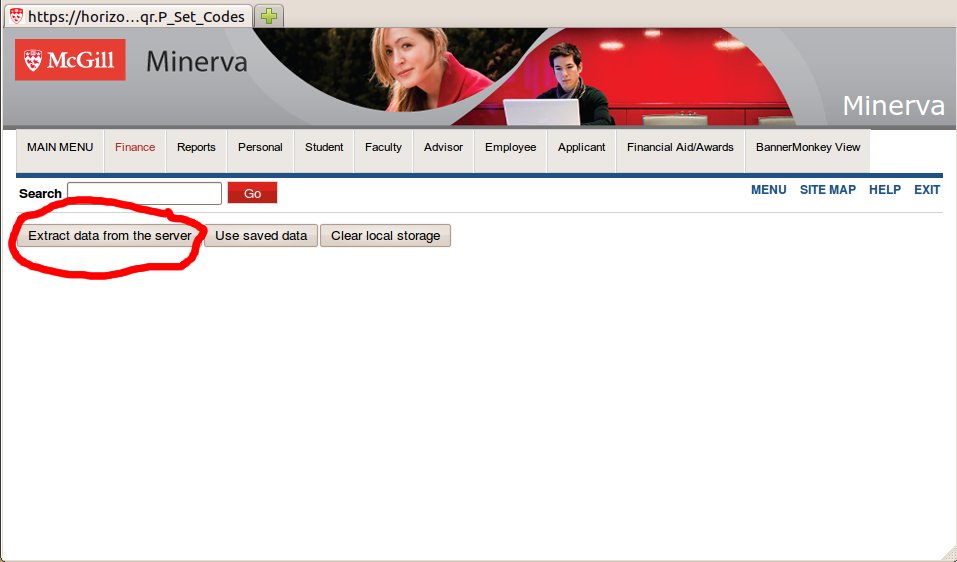Click the favicon in the browser tab
Viewport: 957px width, 562px height.
(16, 16)
